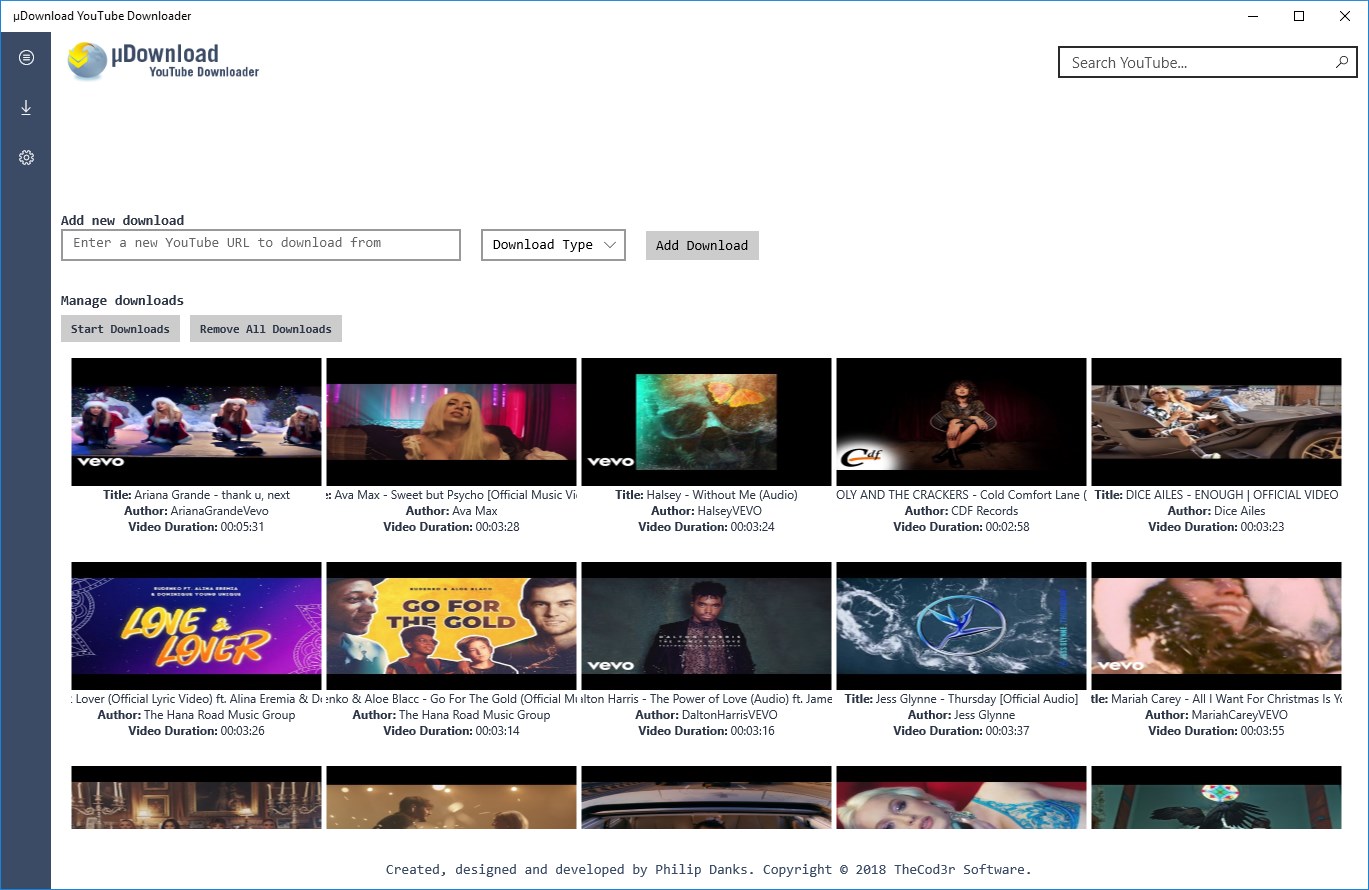Select the Love & Lover thumbnail
1369x890 pixels.
pos(196,626)
